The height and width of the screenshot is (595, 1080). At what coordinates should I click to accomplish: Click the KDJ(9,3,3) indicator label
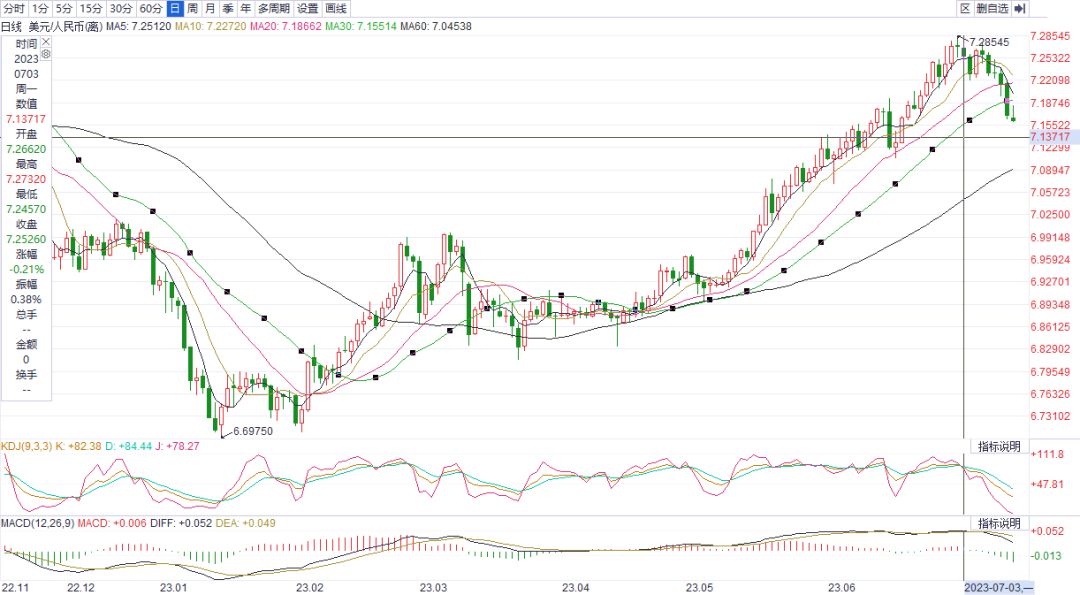point(26,446)
